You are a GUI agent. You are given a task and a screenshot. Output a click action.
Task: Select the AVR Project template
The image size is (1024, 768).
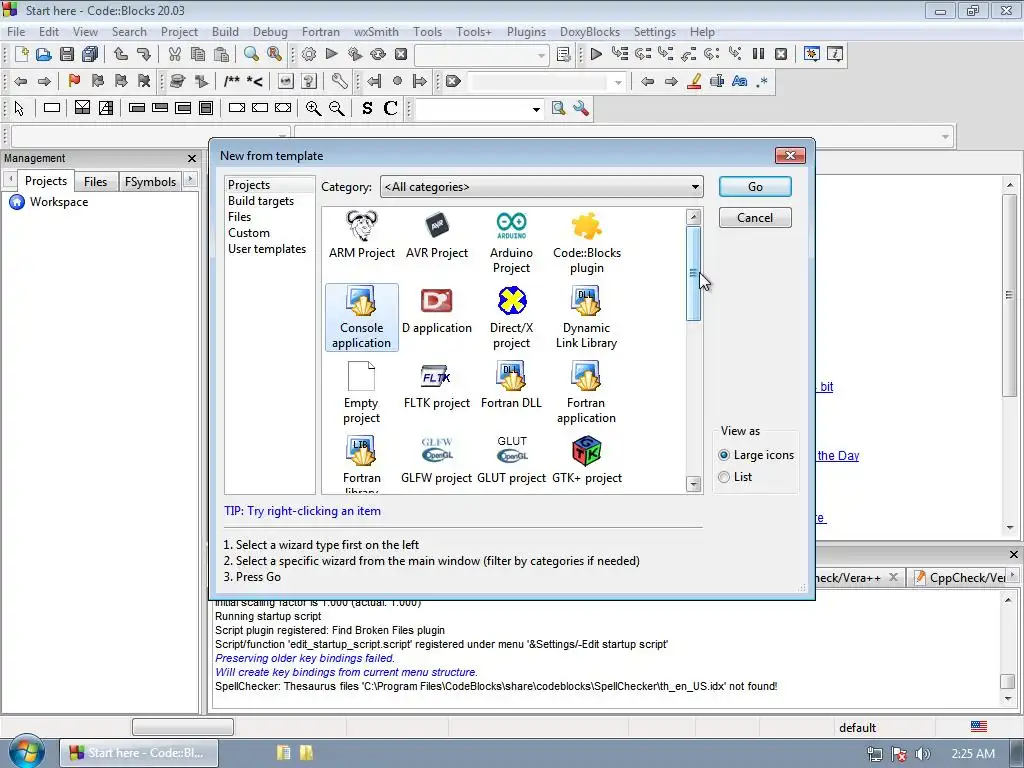tap(436, 235)
